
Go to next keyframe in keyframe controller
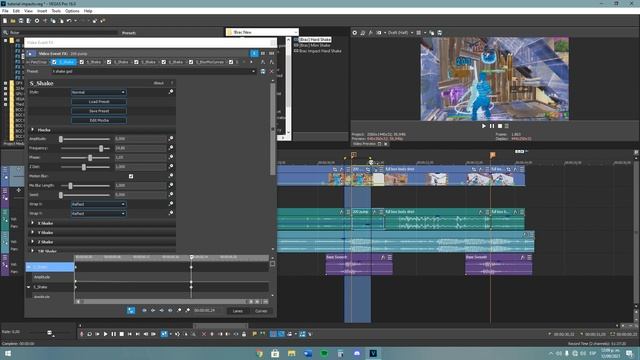click(162, 311)
